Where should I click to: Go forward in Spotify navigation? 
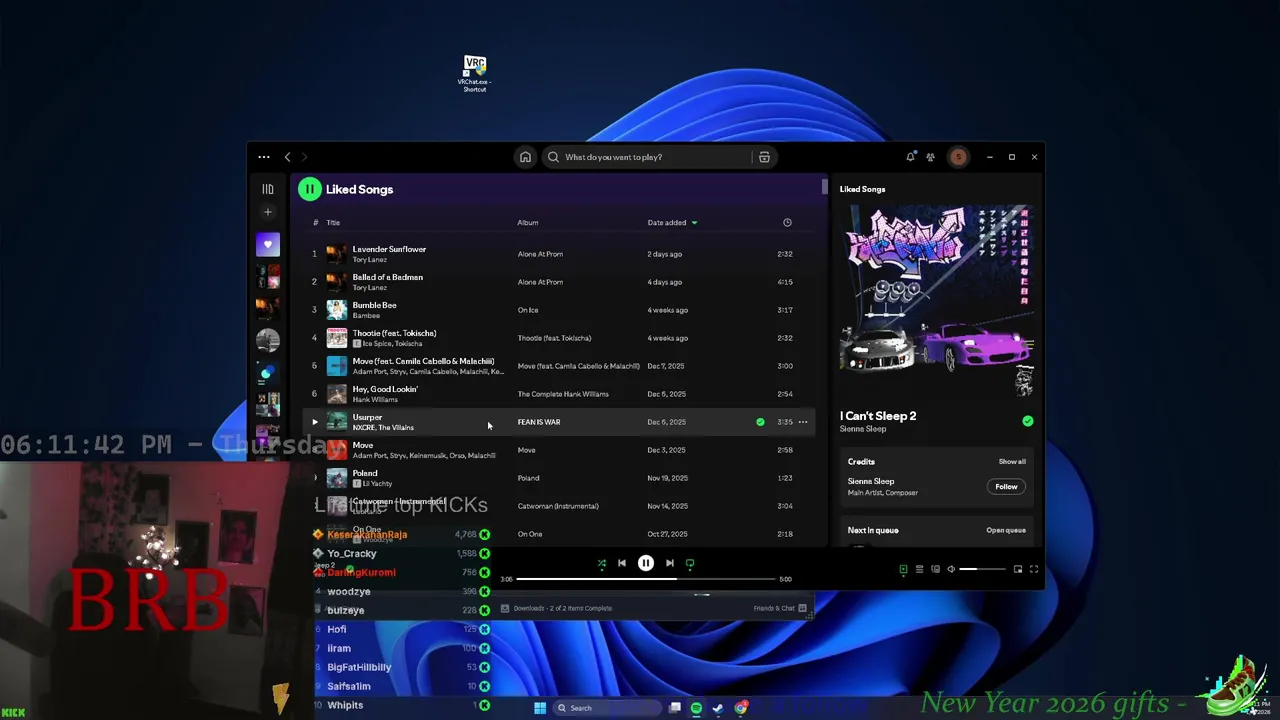point(305,157)
